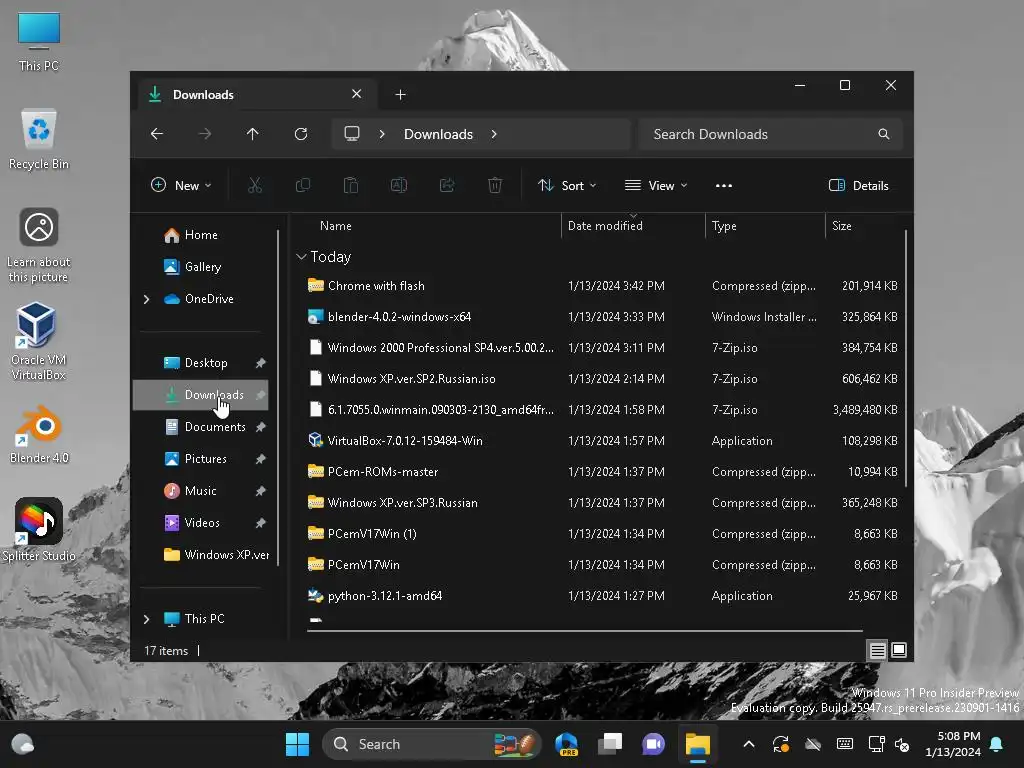
Task: Click the search magnifier icon in Explorer
Action: [884, 134]
